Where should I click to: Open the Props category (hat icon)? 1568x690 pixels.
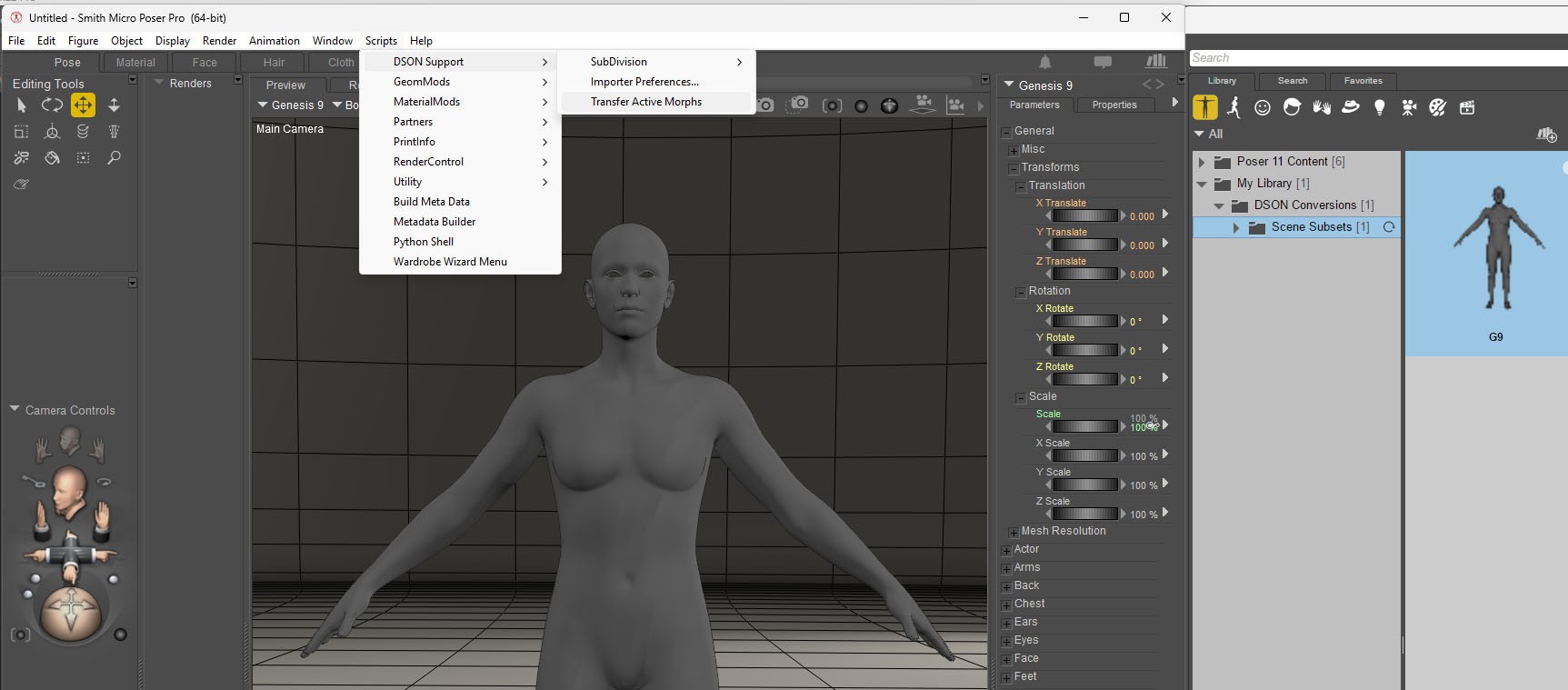[x=1351, y=107]
